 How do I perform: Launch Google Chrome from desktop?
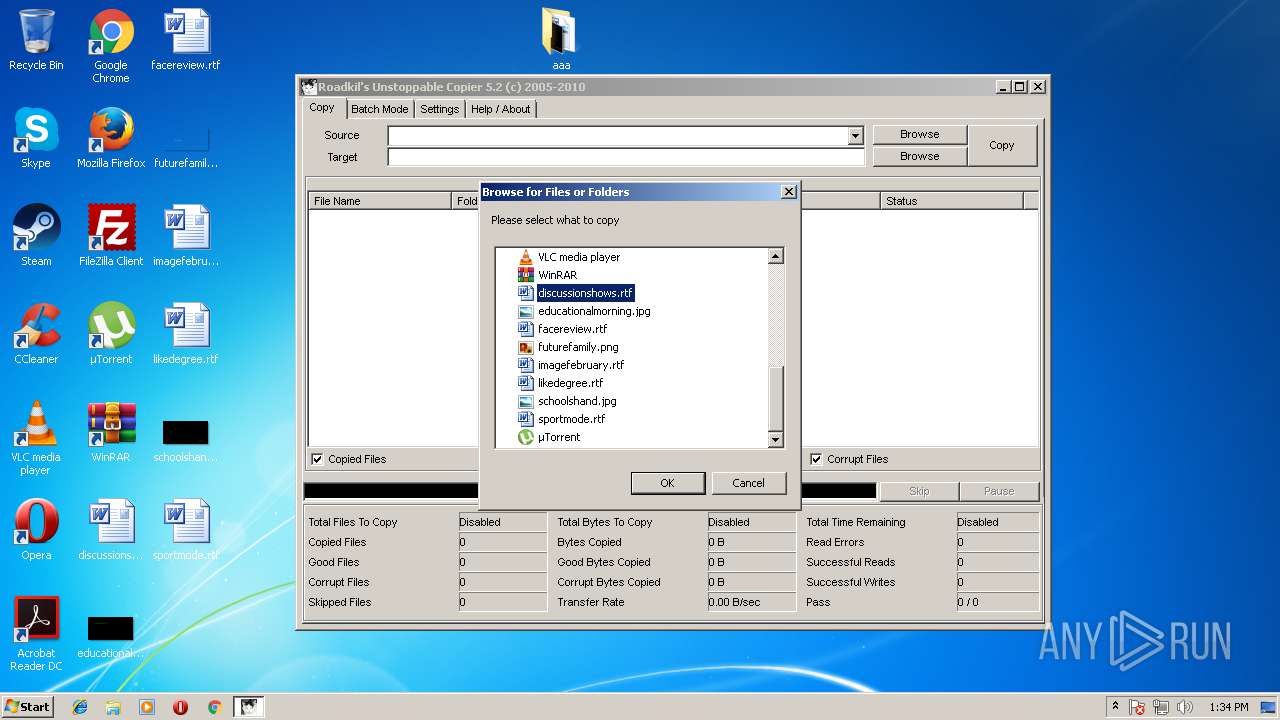[x=111, y=46]
